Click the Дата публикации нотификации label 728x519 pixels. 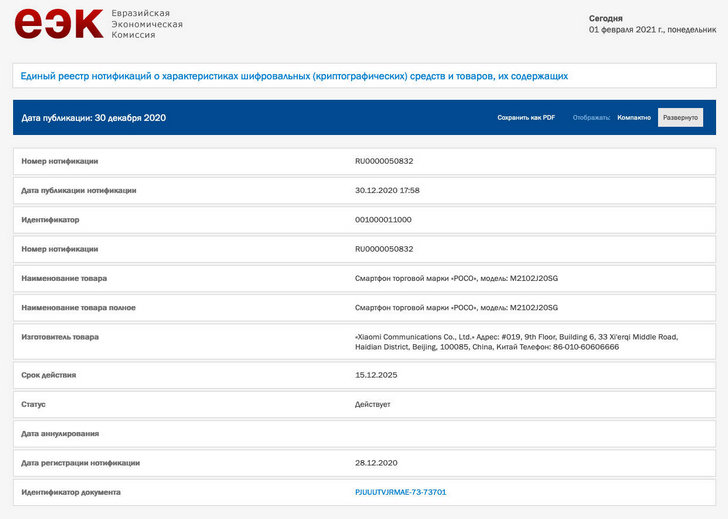click(78, 190)
